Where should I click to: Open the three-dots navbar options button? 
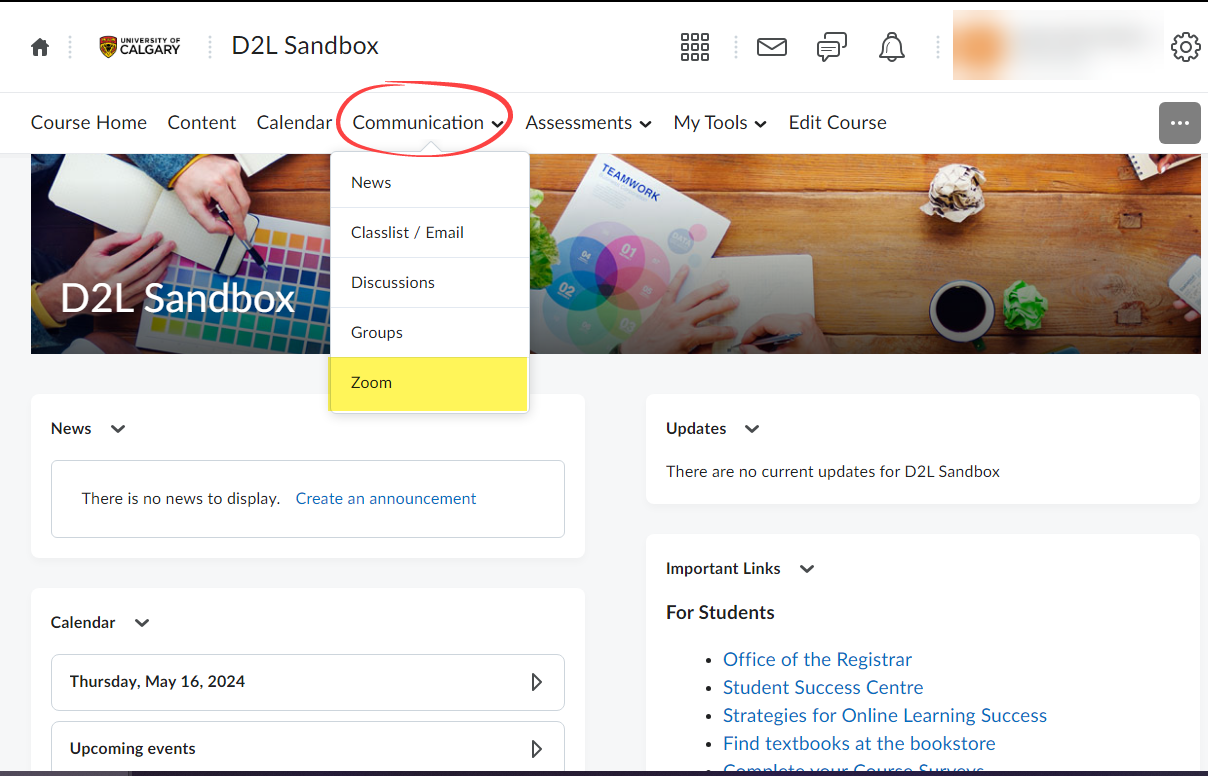[1180, 123]
